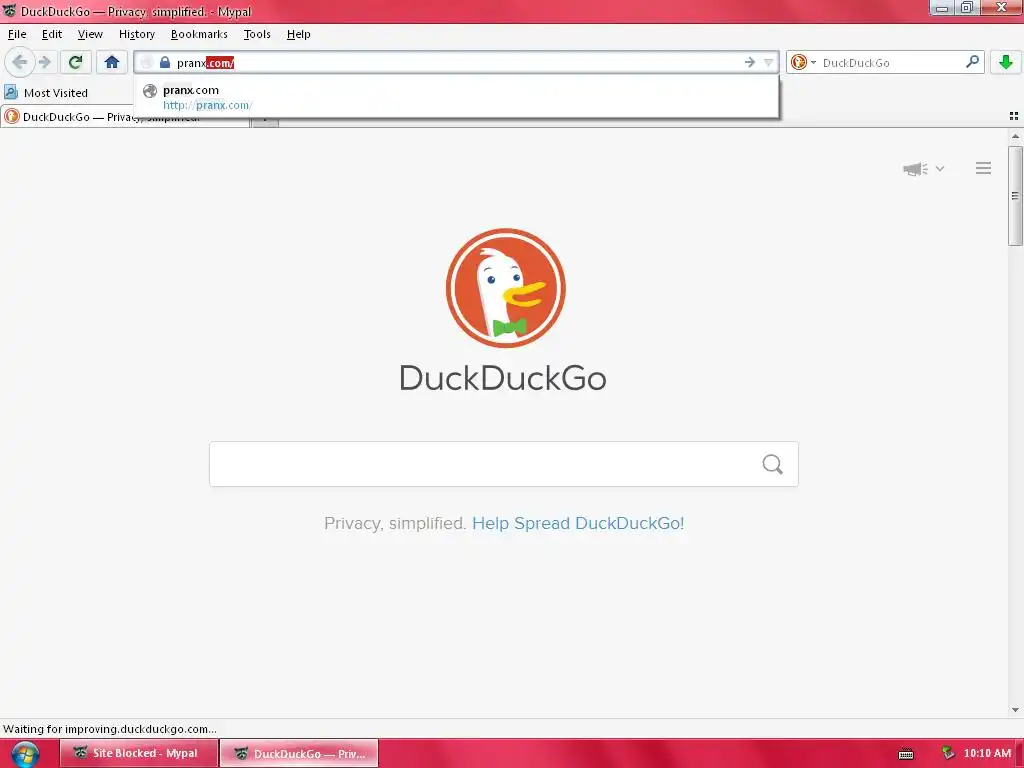Go back using the back arrow button
The height and width of the screenshot is (768, 1024).
pos(20,63)
